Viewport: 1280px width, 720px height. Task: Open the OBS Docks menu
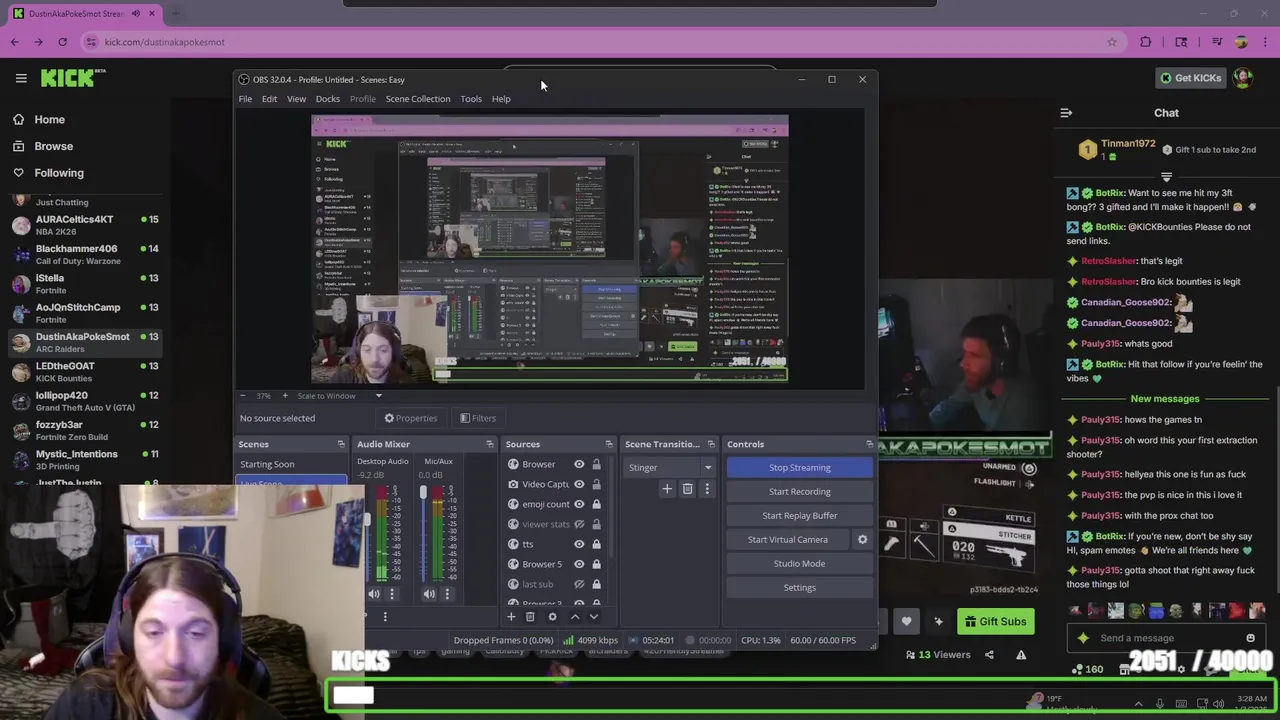tap(328, 99)
